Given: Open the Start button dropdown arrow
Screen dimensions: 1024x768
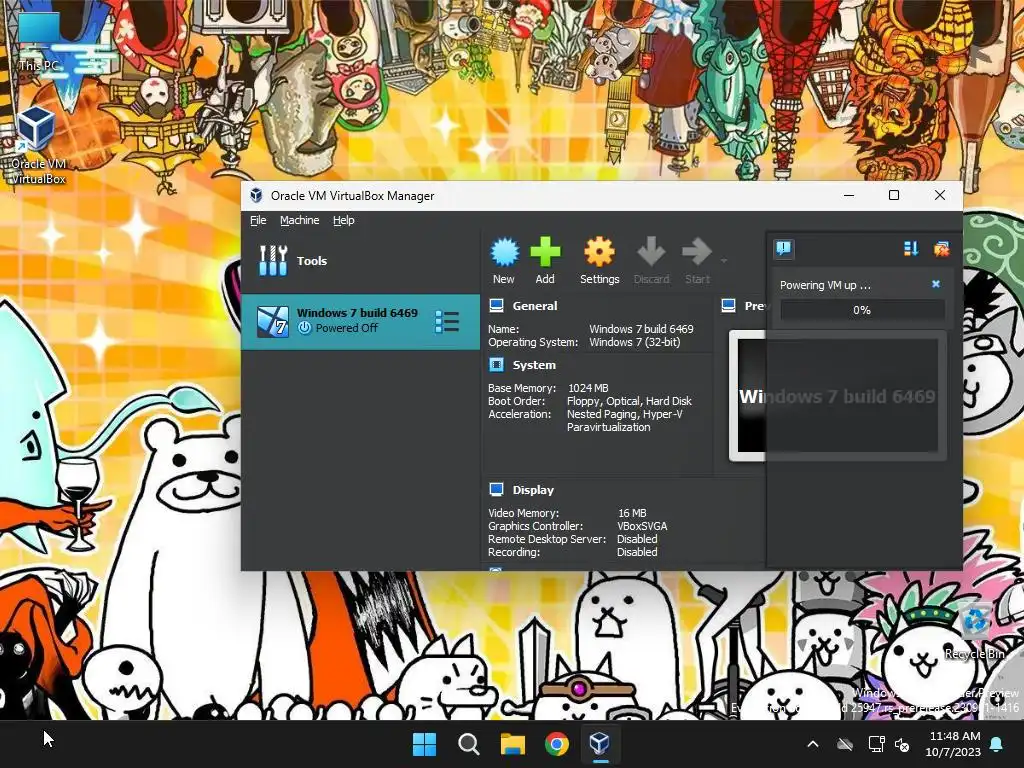Looking at the screenshot, I should coord(724,261).
